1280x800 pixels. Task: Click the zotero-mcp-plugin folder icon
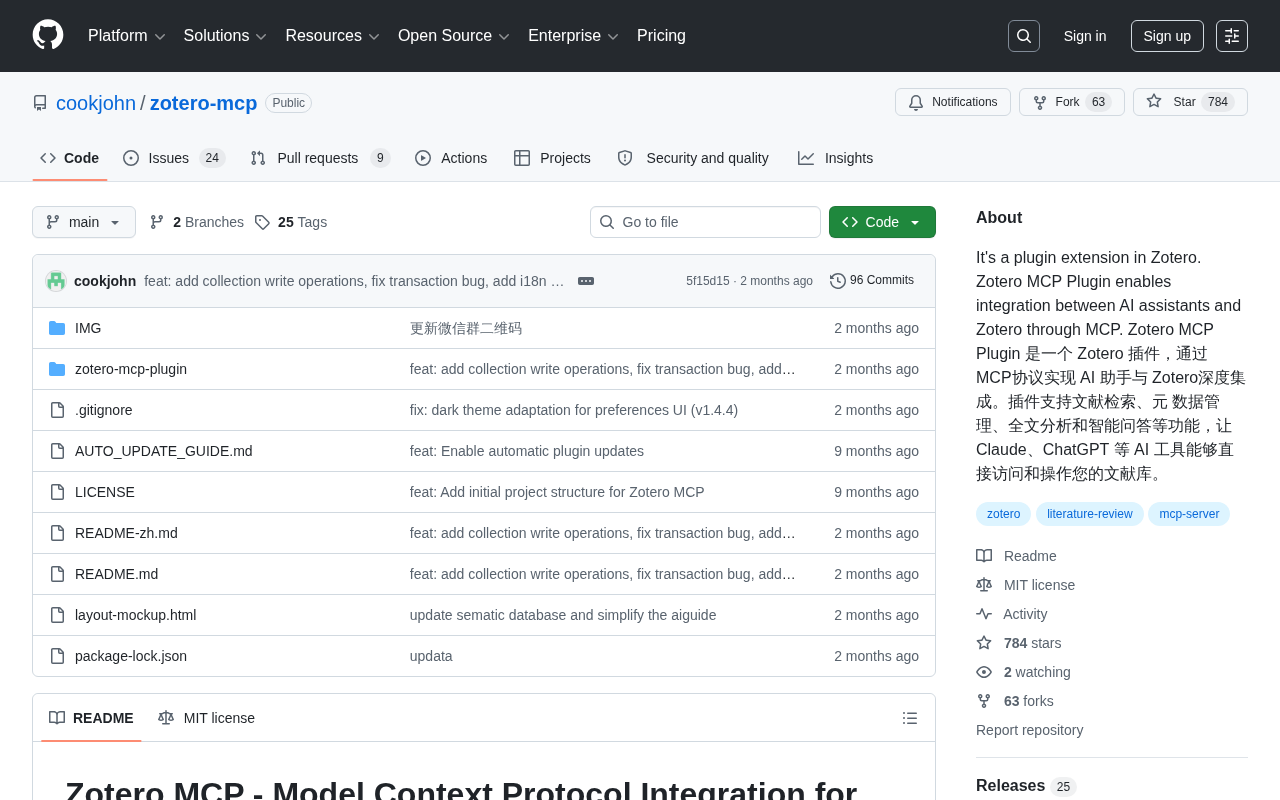tap(57, 369)
